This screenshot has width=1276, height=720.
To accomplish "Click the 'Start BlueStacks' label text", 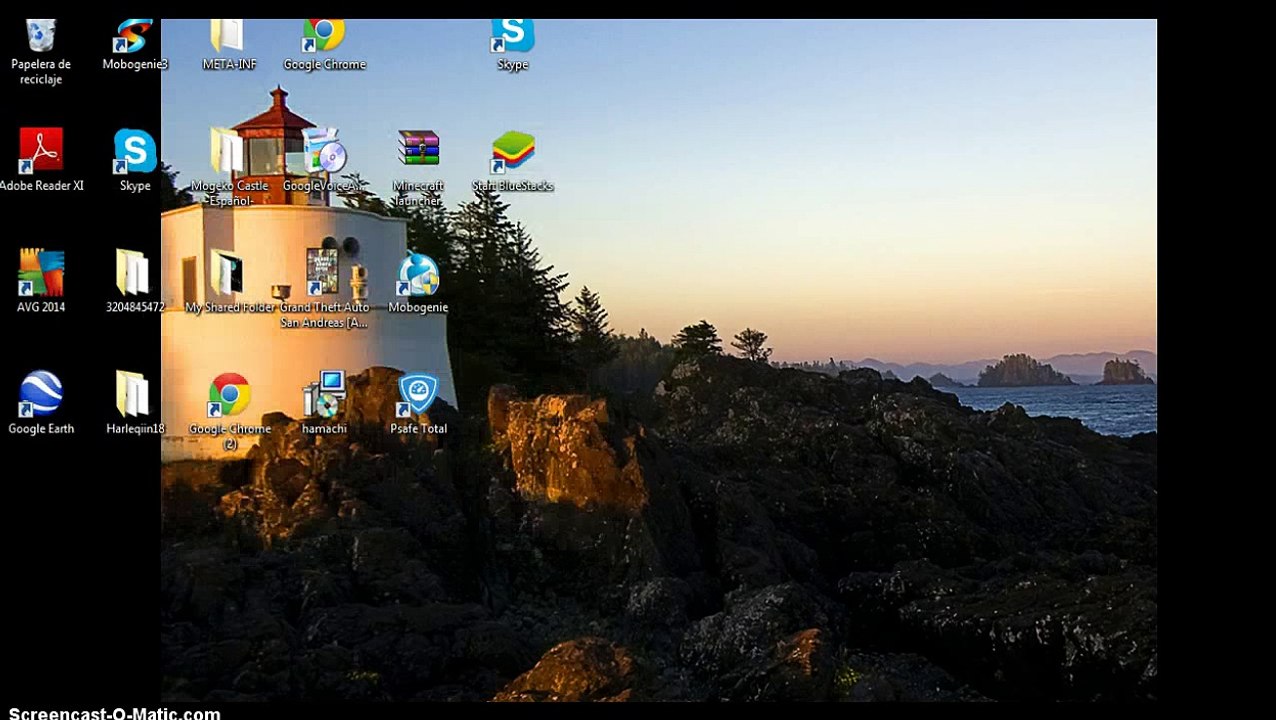I will click(512, 186).
